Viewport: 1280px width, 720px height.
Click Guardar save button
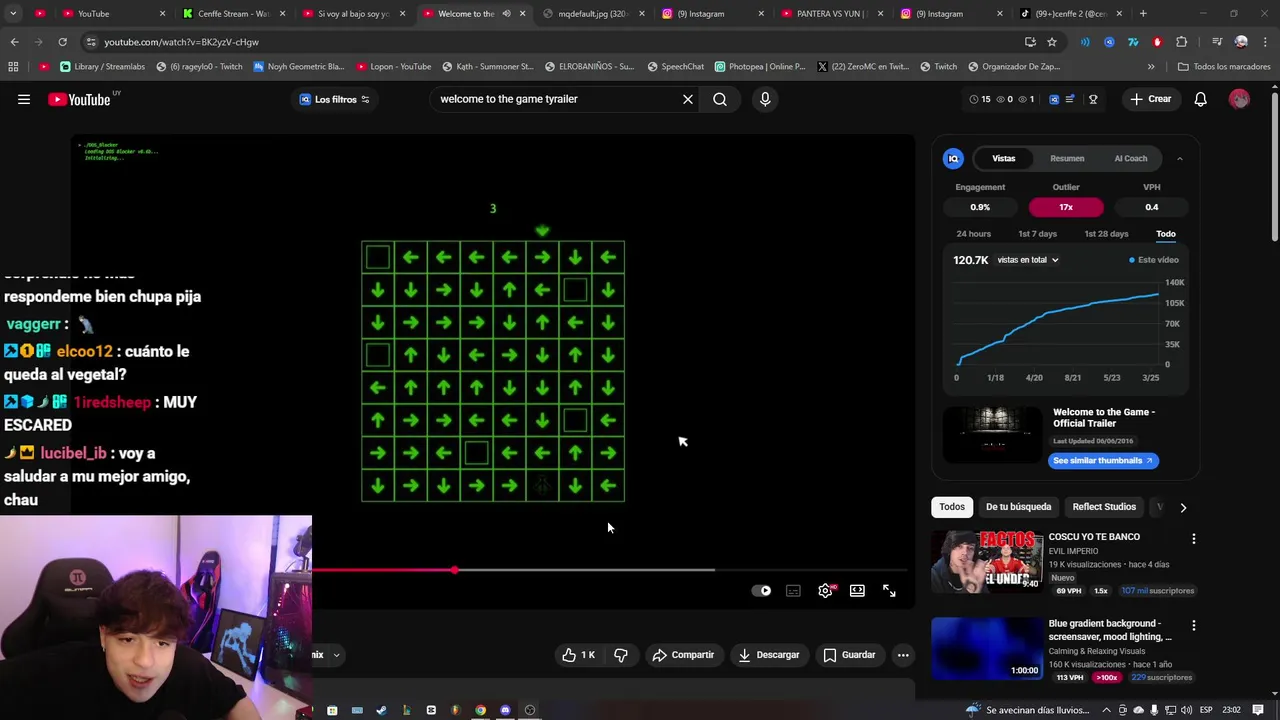point(850,655)
